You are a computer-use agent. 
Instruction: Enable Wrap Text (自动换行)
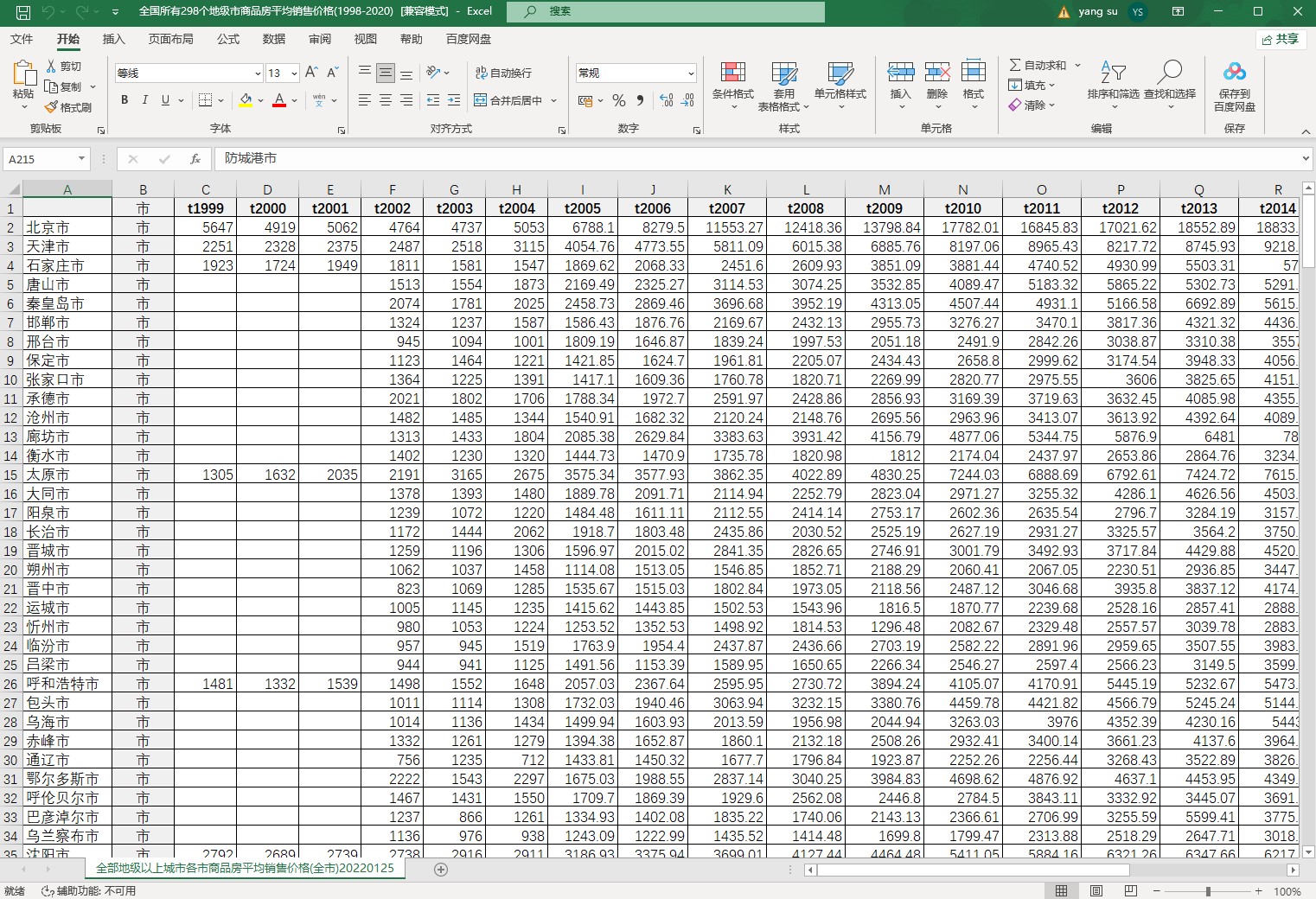pyautogui.click(x=503, y=73)
